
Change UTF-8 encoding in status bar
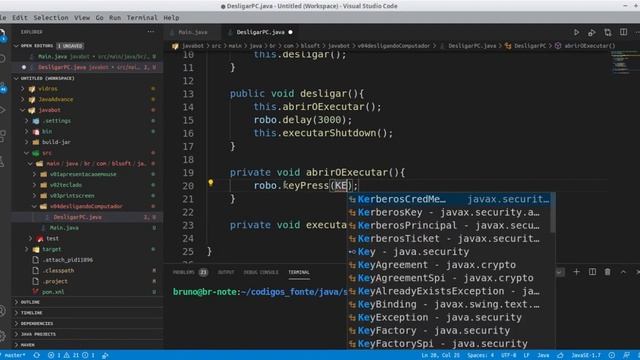[x=509, y=355]
